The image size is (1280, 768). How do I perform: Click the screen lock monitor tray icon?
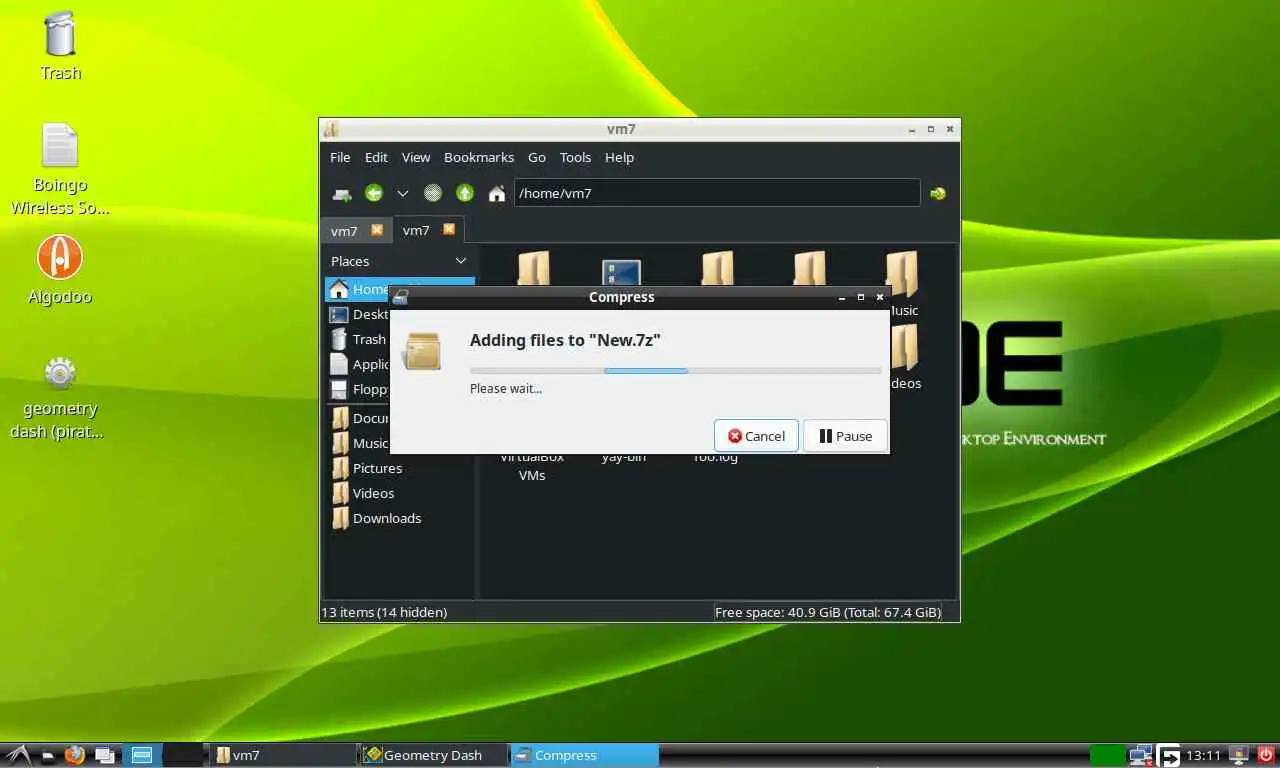pyautogui.click(x=1239, y=755)
